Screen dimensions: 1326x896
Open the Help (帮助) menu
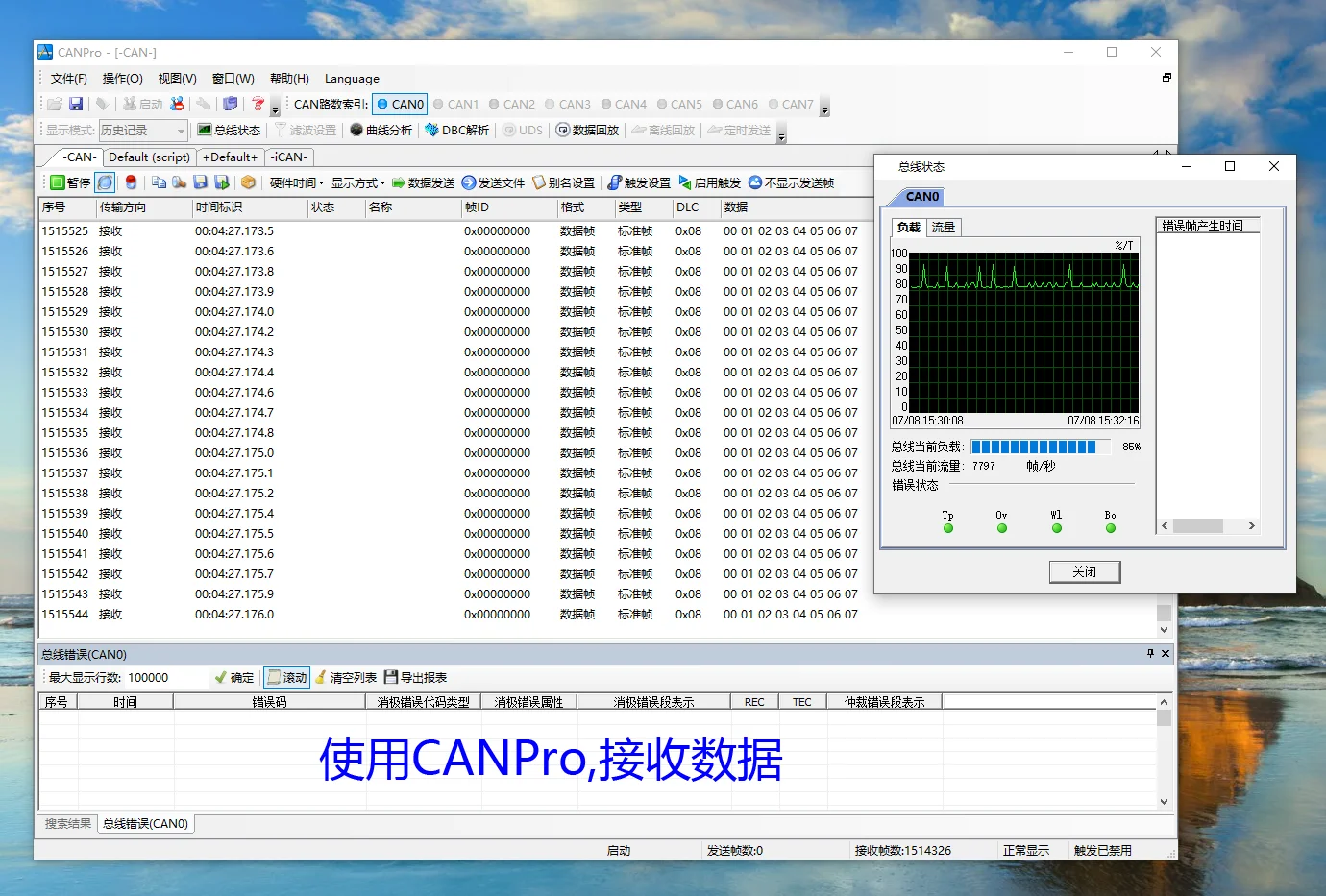289,79
